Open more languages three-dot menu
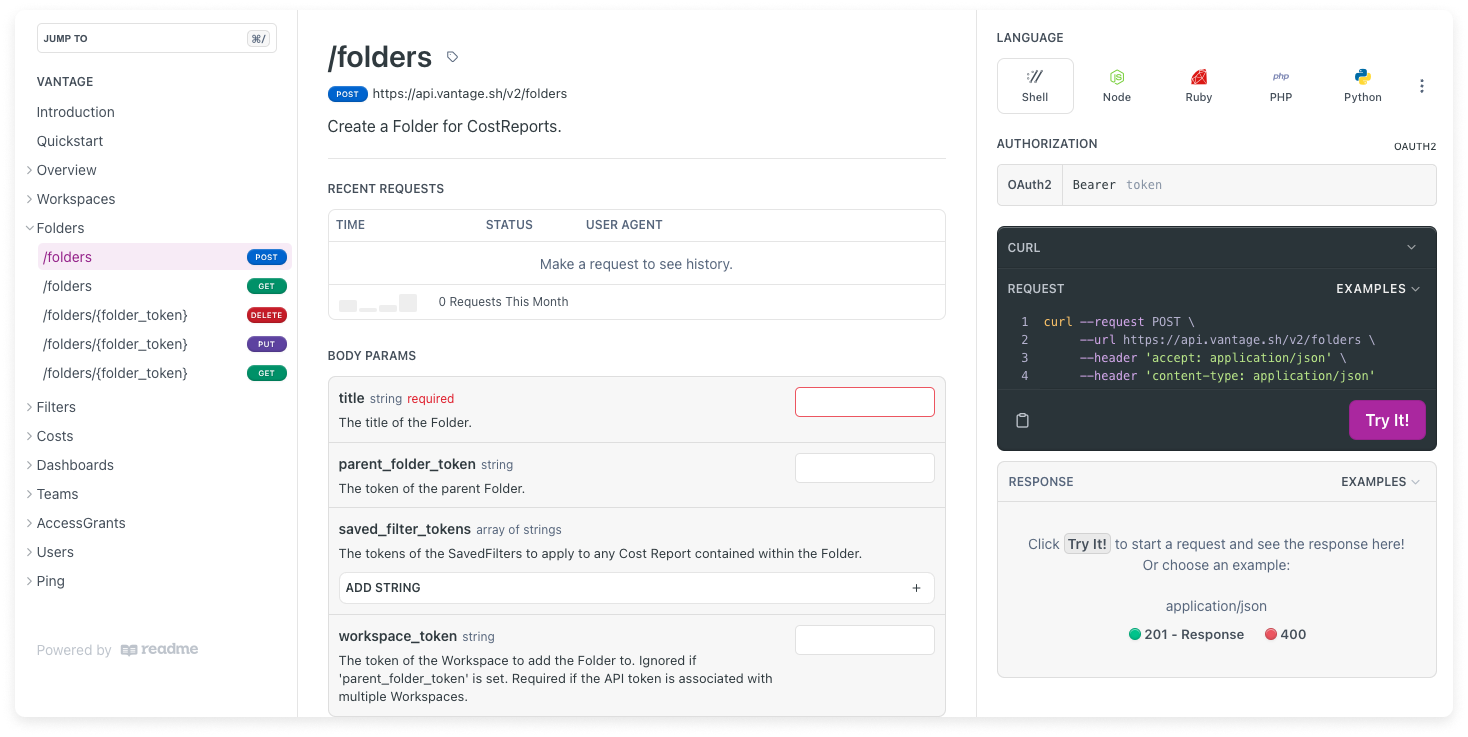This screenshot has height=737, width=1468. click(1422, 86)
